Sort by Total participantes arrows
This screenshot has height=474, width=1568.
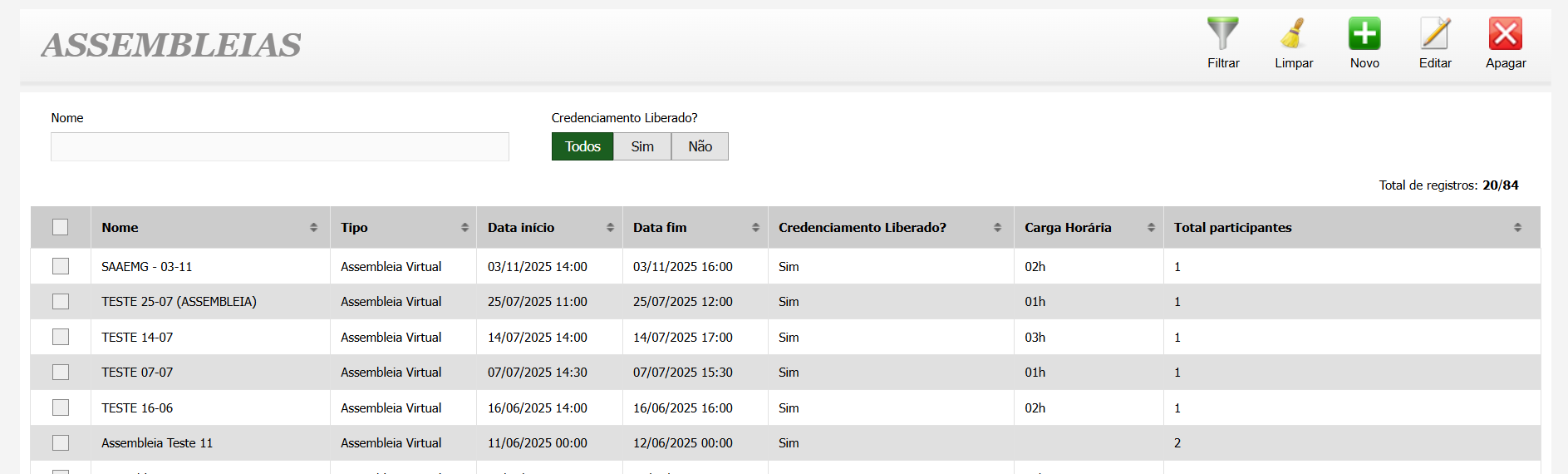pyautogui.click(x=1517, y=228)
